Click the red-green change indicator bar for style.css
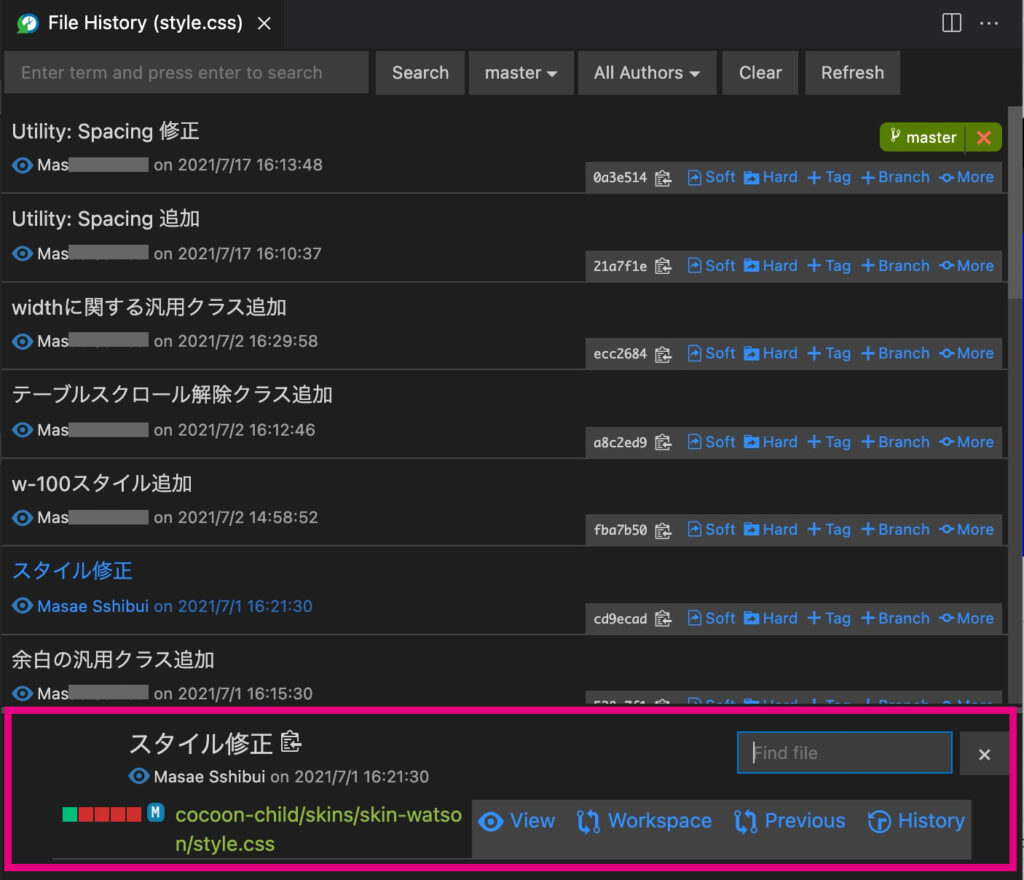 coord(101,814)
